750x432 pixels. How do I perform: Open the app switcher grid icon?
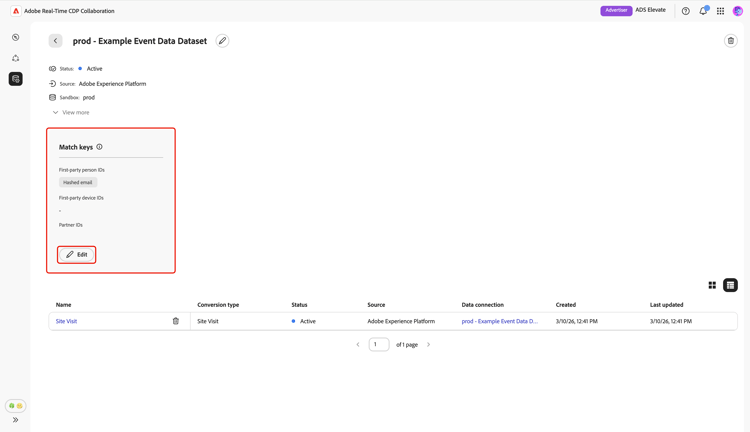(720, 11)
